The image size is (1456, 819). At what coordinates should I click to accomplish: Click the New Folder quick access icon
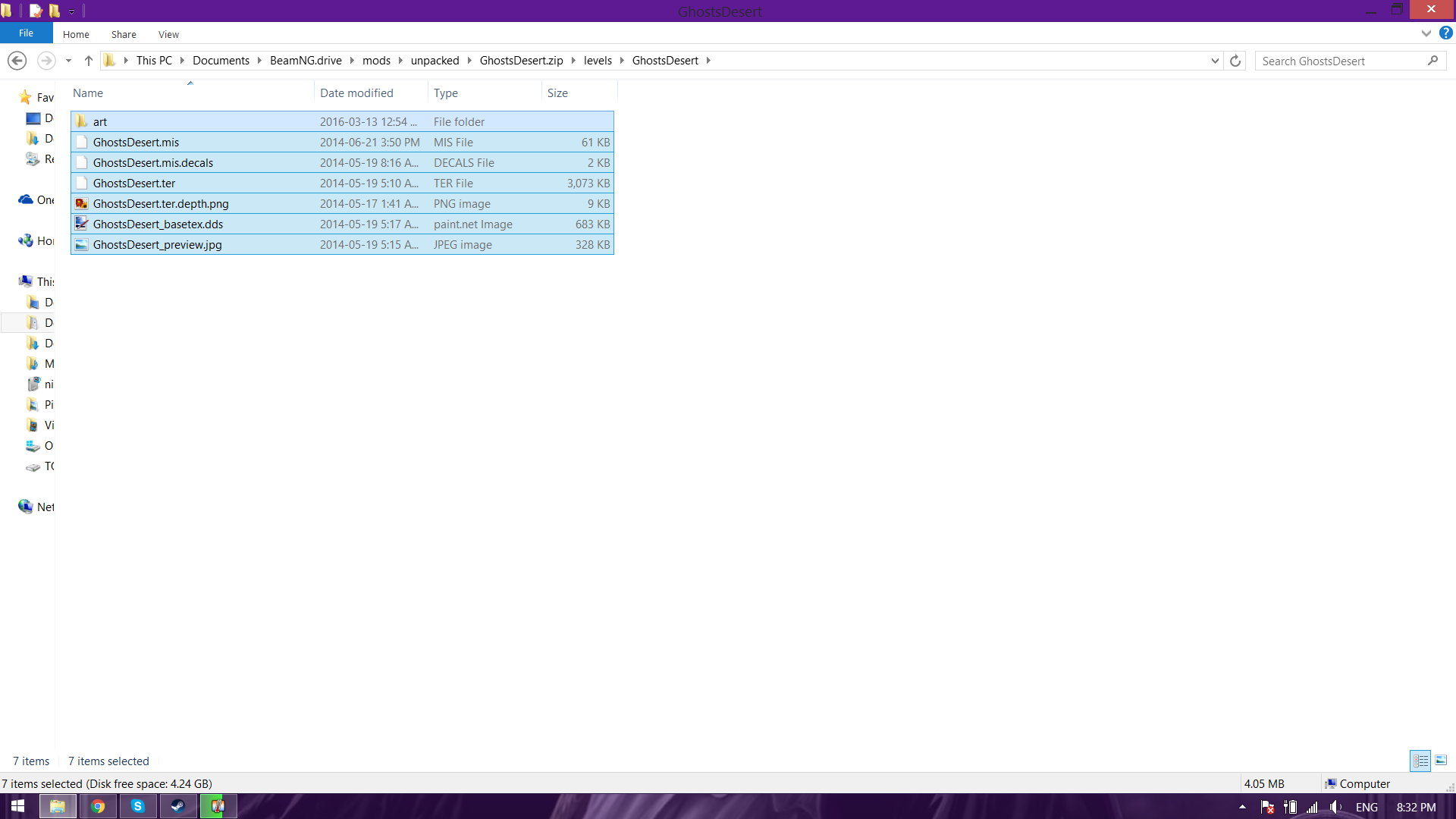(55, 11)
